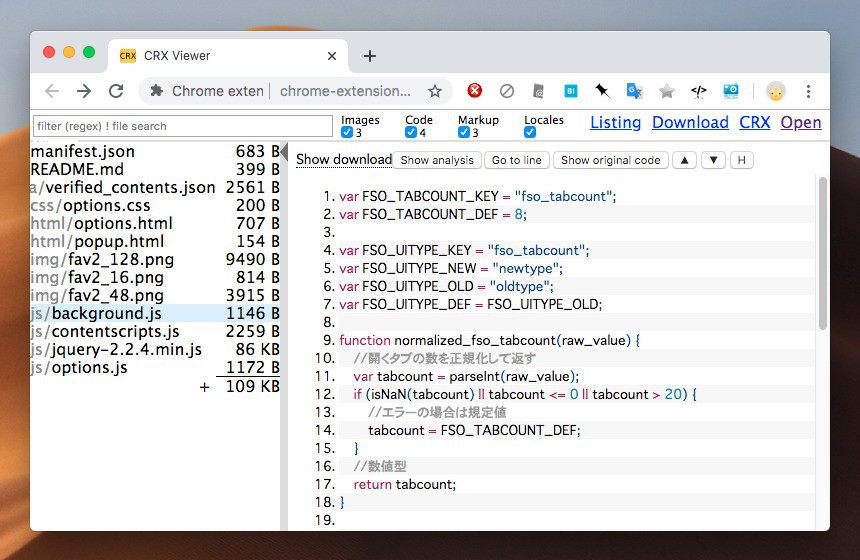Viewport: 860px width, 560px height.
Task: Toggle the Code filter checkbox
Action: pyautogui.click(x=411, y=133)
